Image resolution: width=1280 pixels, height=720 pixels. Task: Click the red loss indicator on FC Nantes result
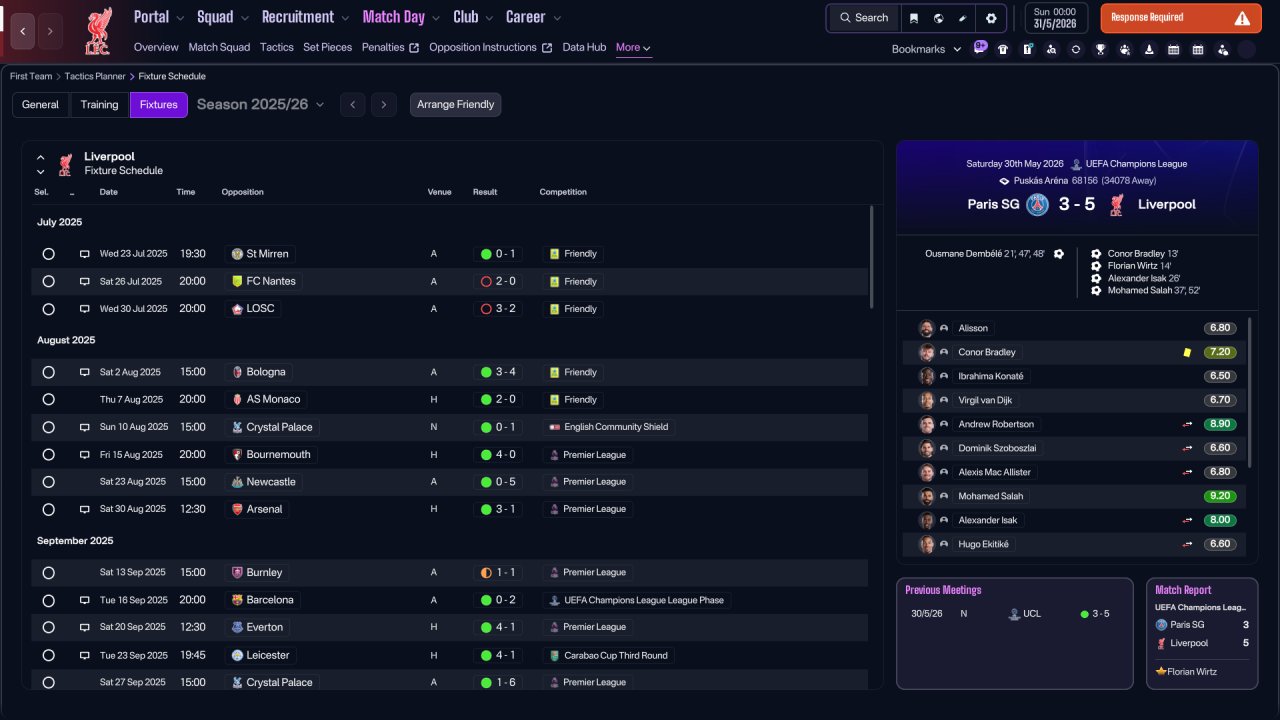coord(486,282)
